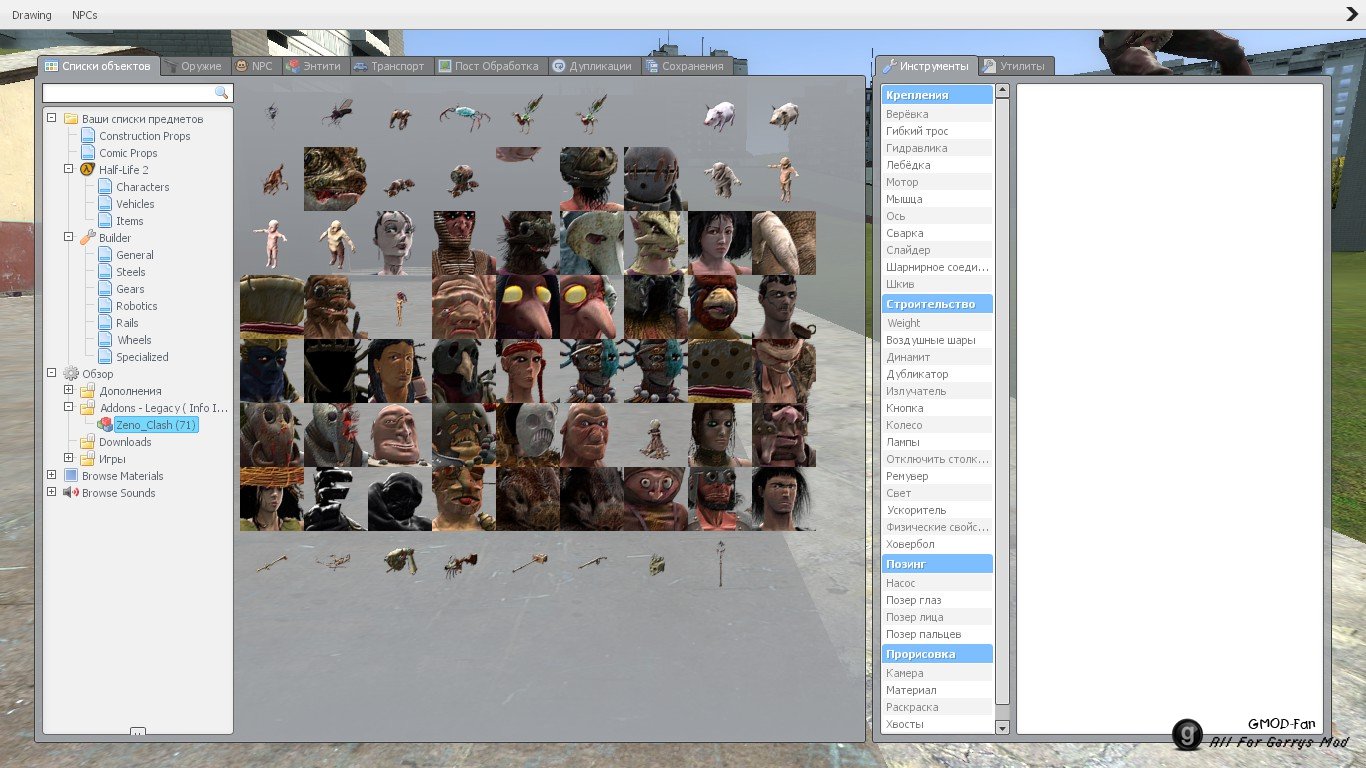
Task: Select the Ремувер tool
Action: pos(937,476)
